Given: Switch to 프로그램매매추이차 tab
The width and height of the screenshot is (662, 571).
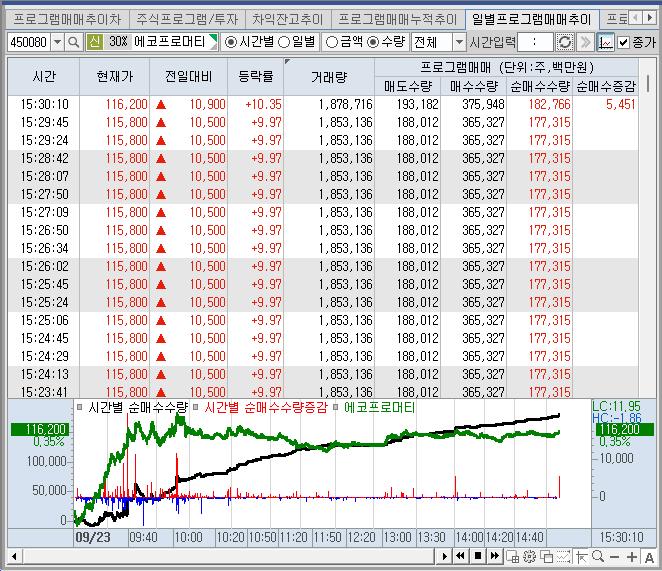Looking at the screenshot, I should click(67, 19).
